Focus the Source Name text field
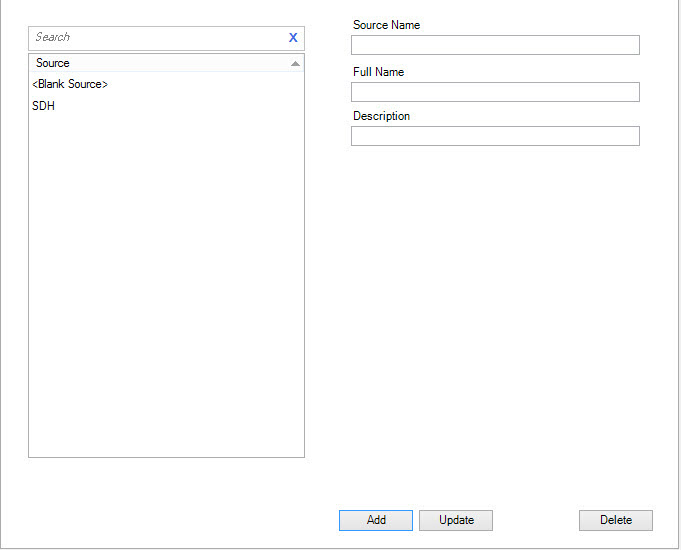 [494, 45]
